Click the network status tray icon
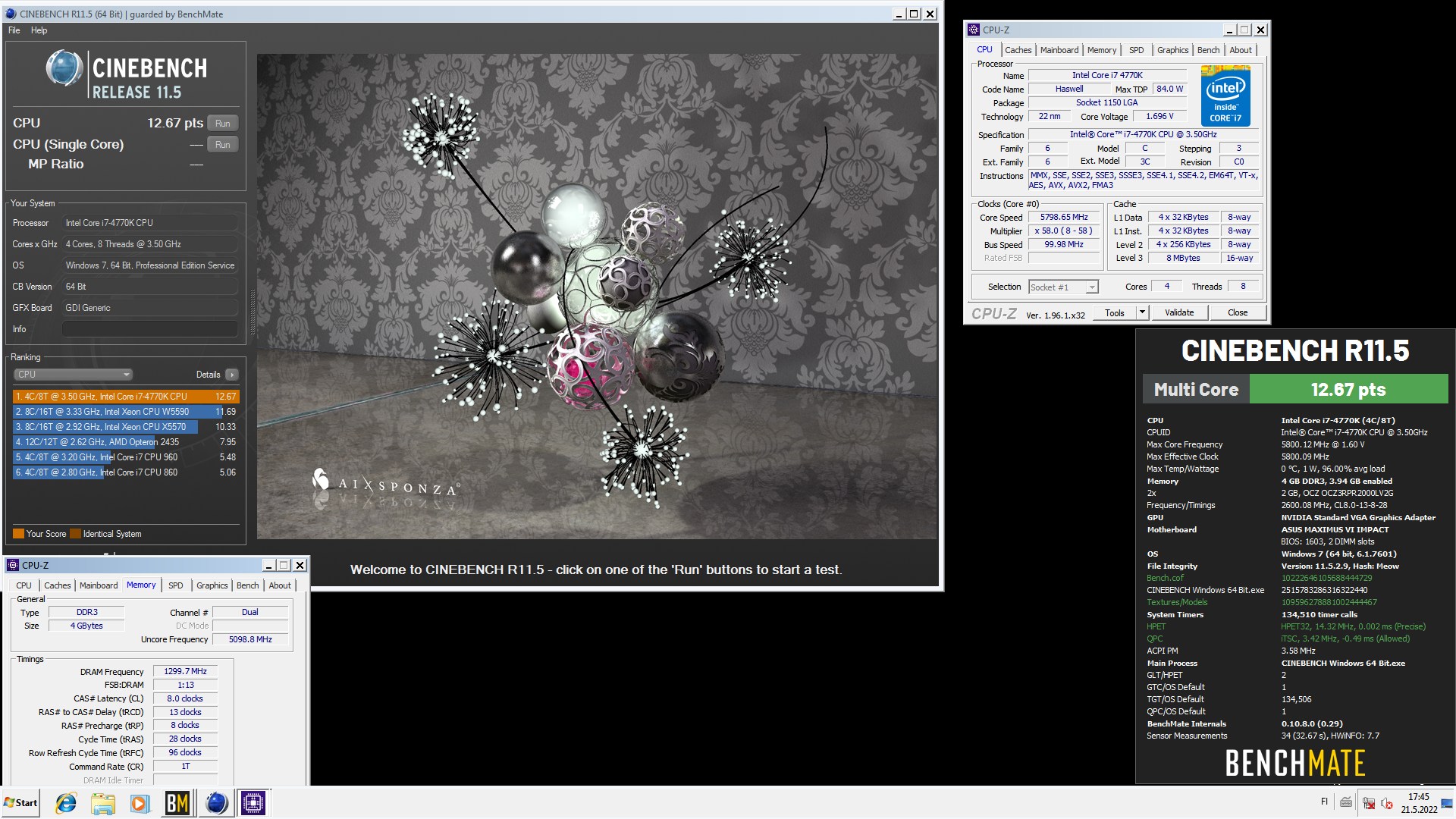 click(x=1369, y=803)
